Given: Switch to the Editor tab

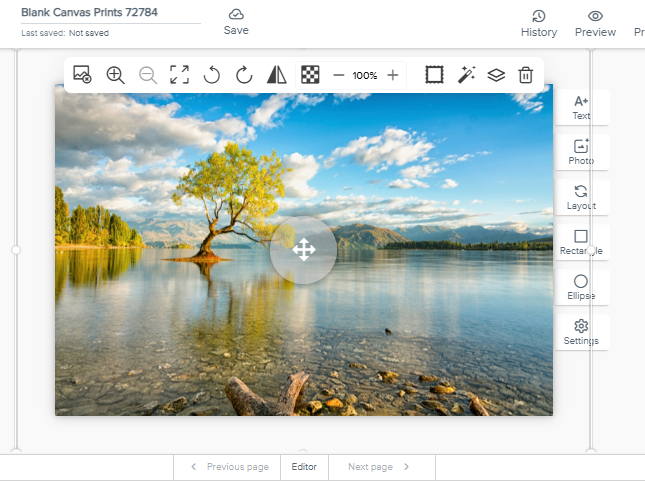Looking at the screenshot, I should (x=304, y=467).
